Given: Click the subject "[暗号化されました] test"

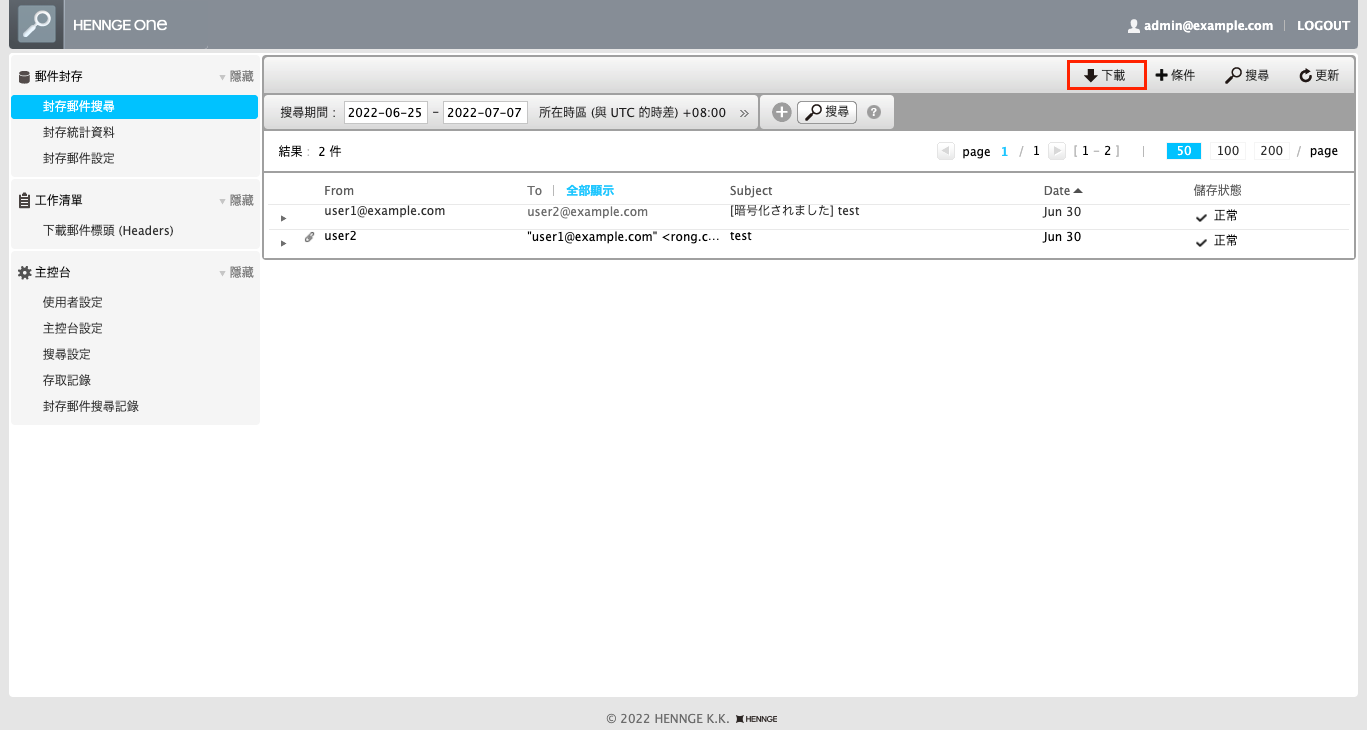Looking at the screenshot, I should tap(795, 211).
